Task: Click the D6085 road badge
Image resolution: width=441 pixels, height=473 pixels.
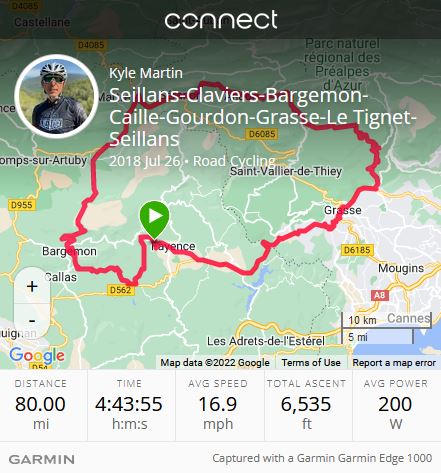Action: (x=262, y=134)
